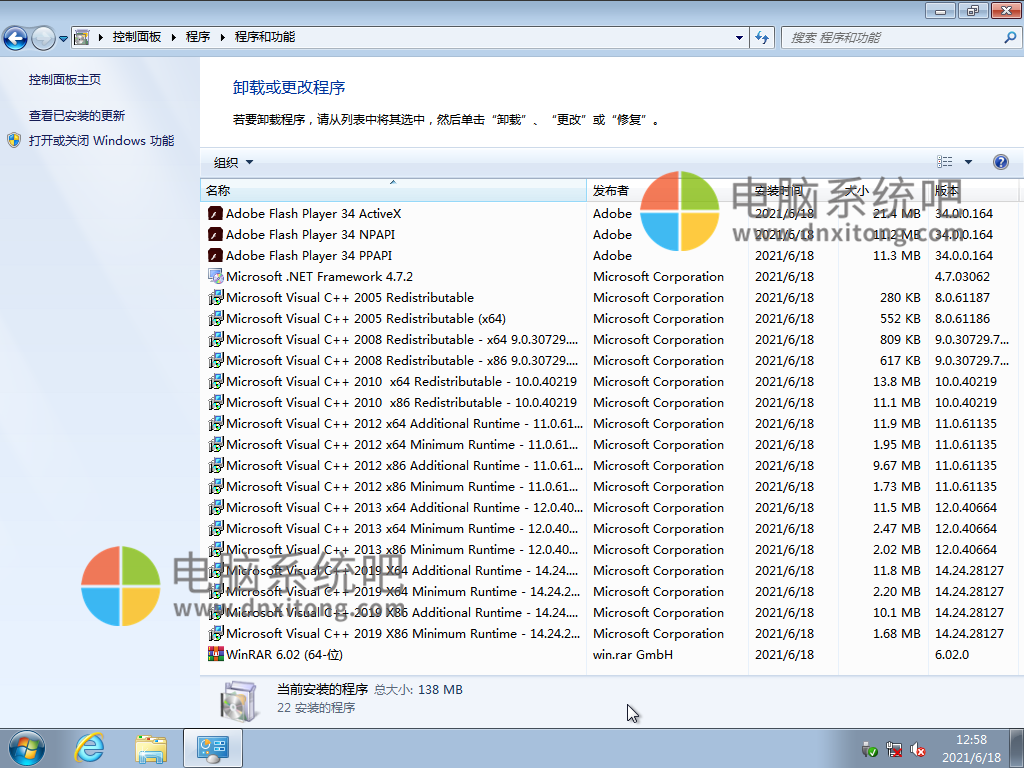Sort the list by the 发布者 column
Screen dimensions: 1024x768
click(667, 191)
